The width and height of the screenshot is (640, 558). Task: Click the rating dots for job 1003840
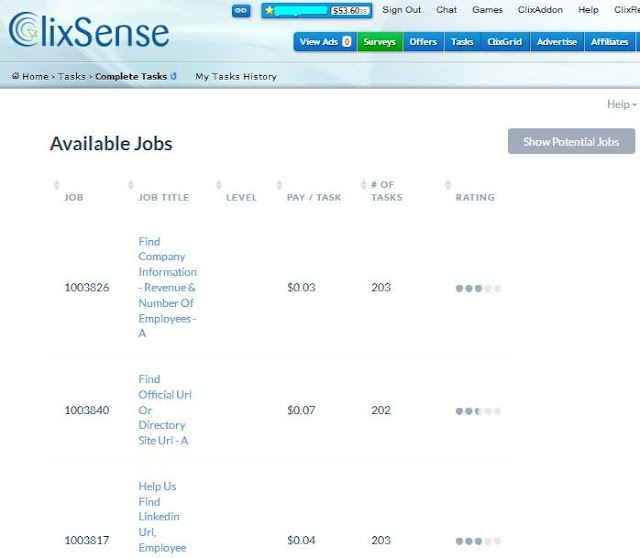(478, 411)
